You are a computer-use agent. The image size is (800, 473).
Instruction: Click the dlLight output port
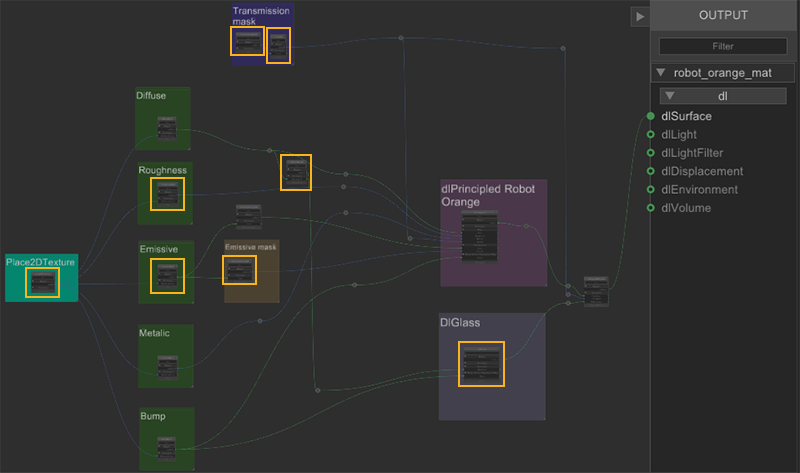(650, 135)
